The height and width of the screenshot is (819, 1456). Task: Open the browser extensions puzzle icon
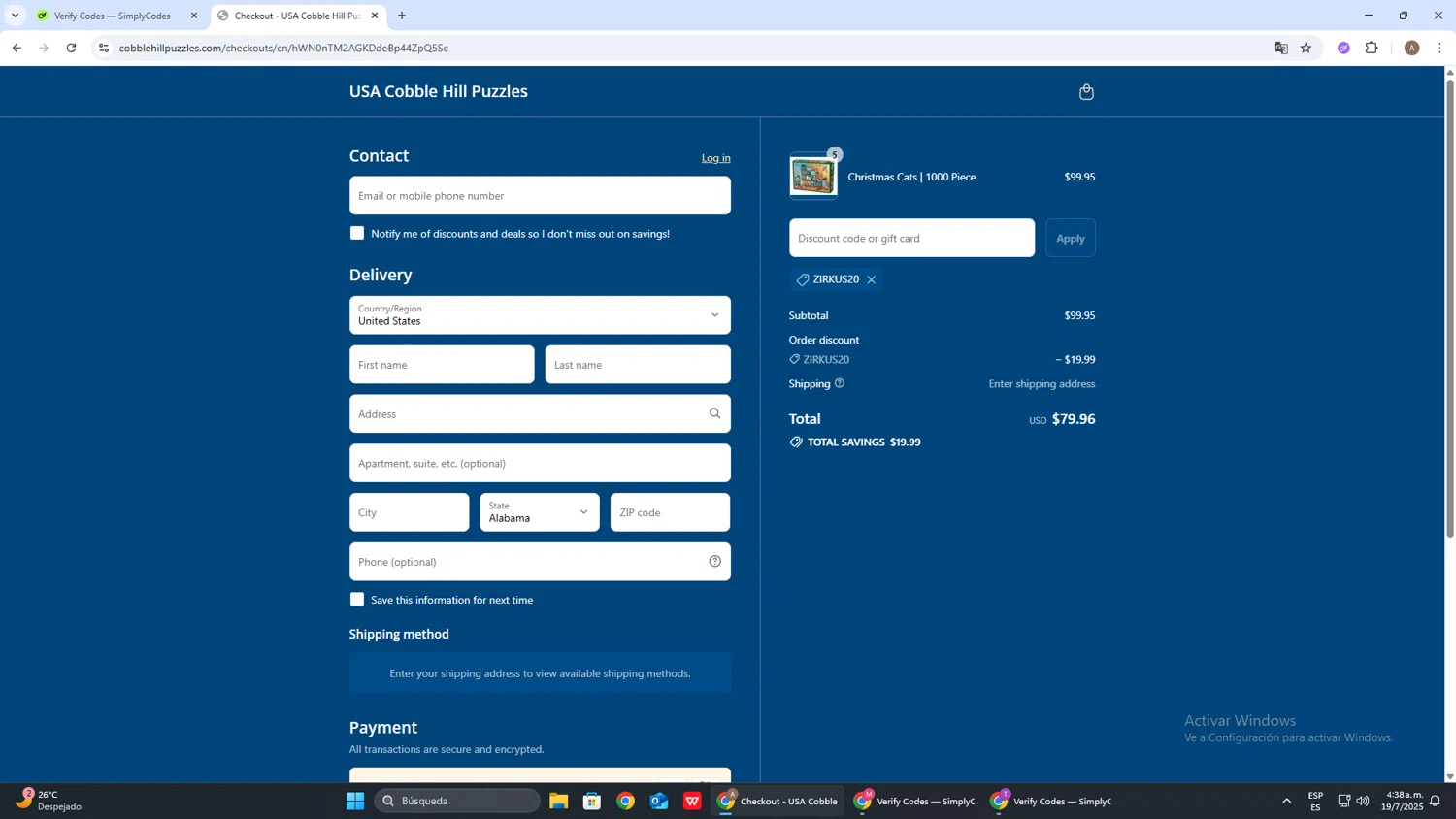pos(1372,48)
